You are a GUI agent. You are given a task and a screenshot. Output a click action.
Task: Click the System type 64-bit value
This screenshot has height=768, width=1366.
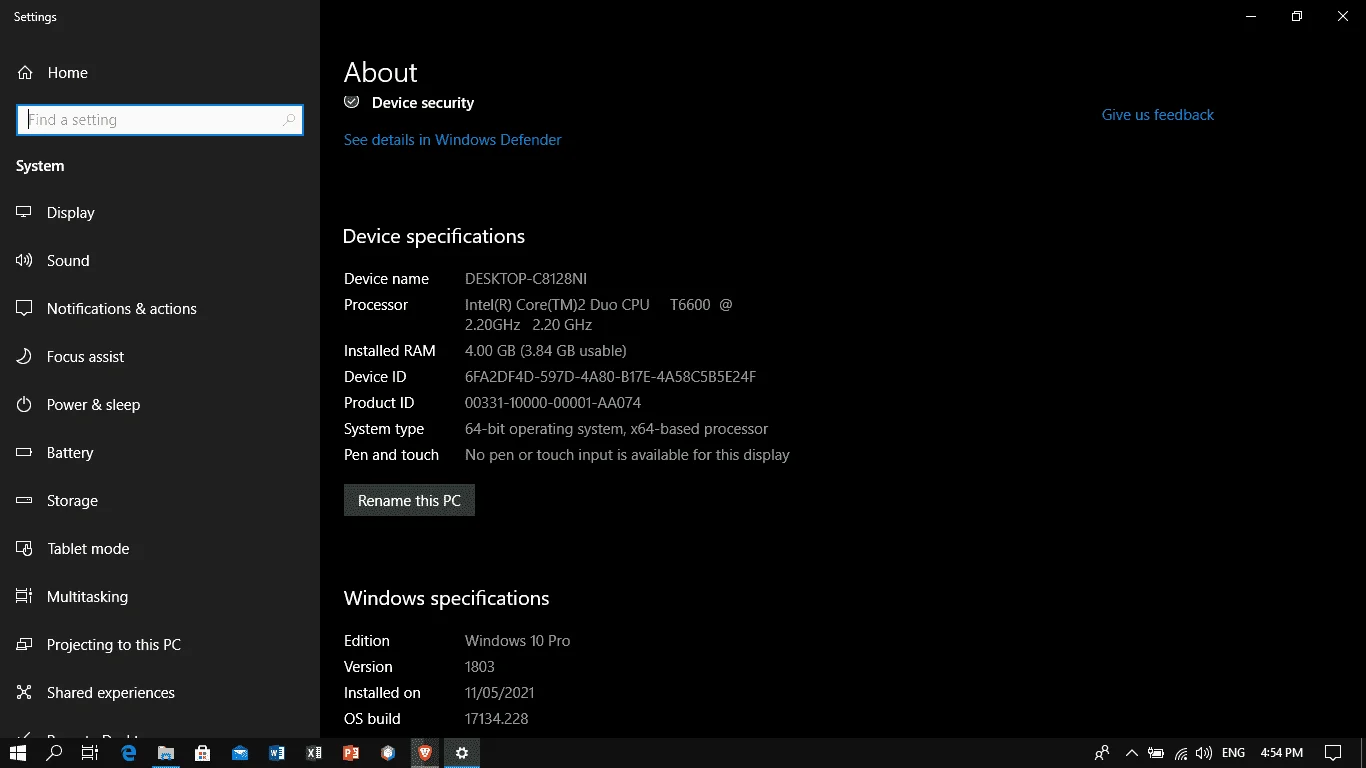pyautogui.click(x=616, y=429)
